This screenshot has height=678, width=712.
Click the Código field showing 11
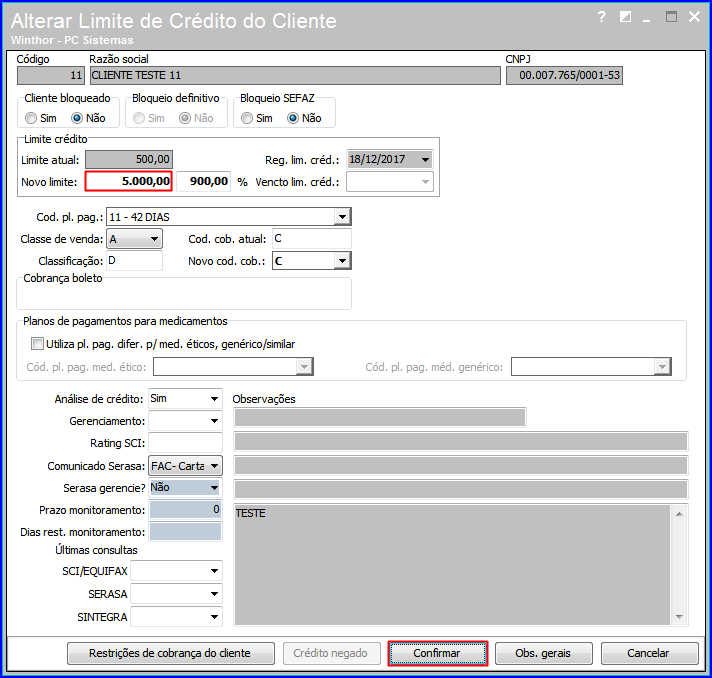click(50, 75)
